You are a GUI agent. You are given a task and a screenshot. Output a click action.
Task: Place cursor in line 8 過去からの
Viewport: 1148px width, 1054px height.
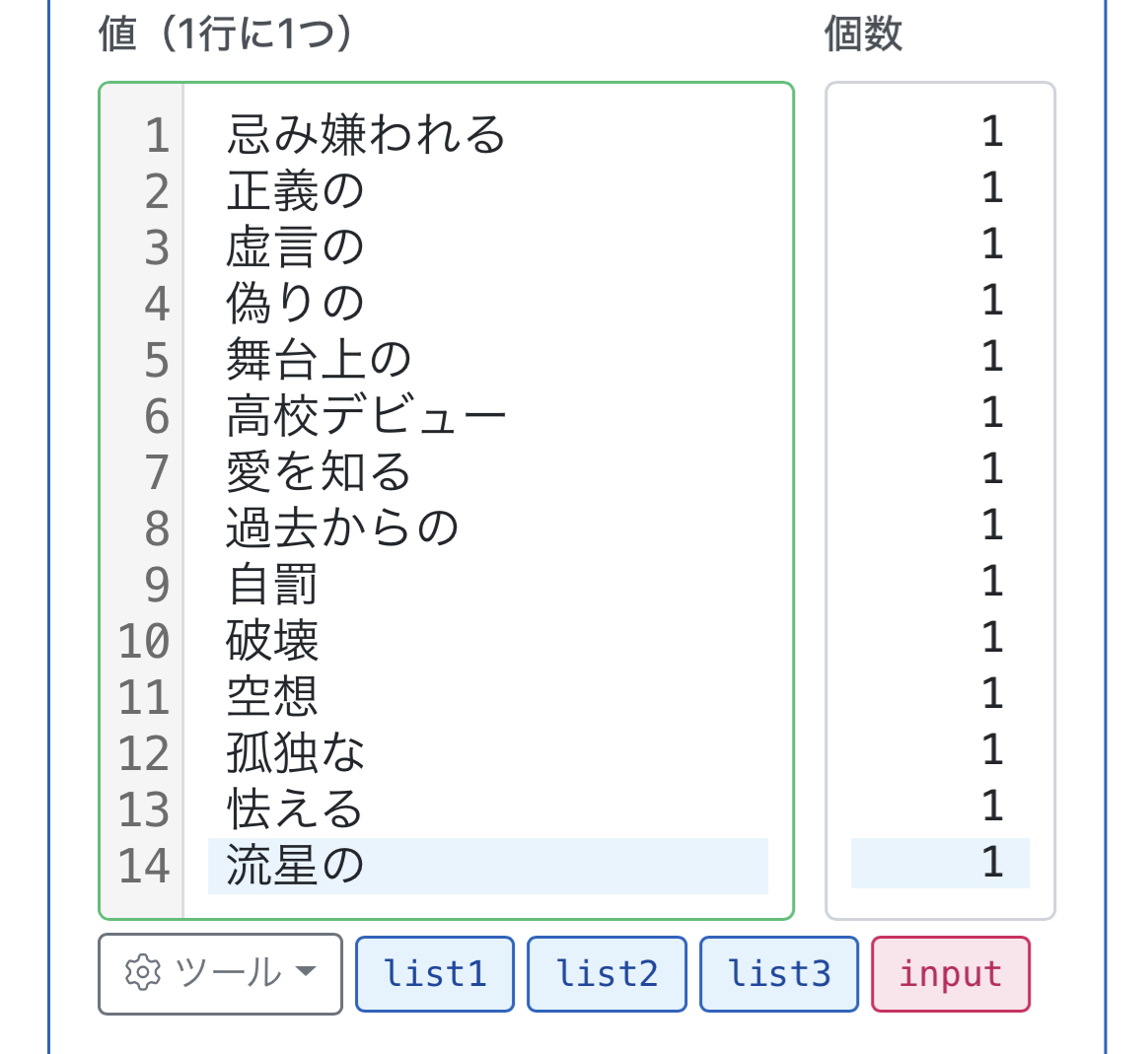(342, 528)
